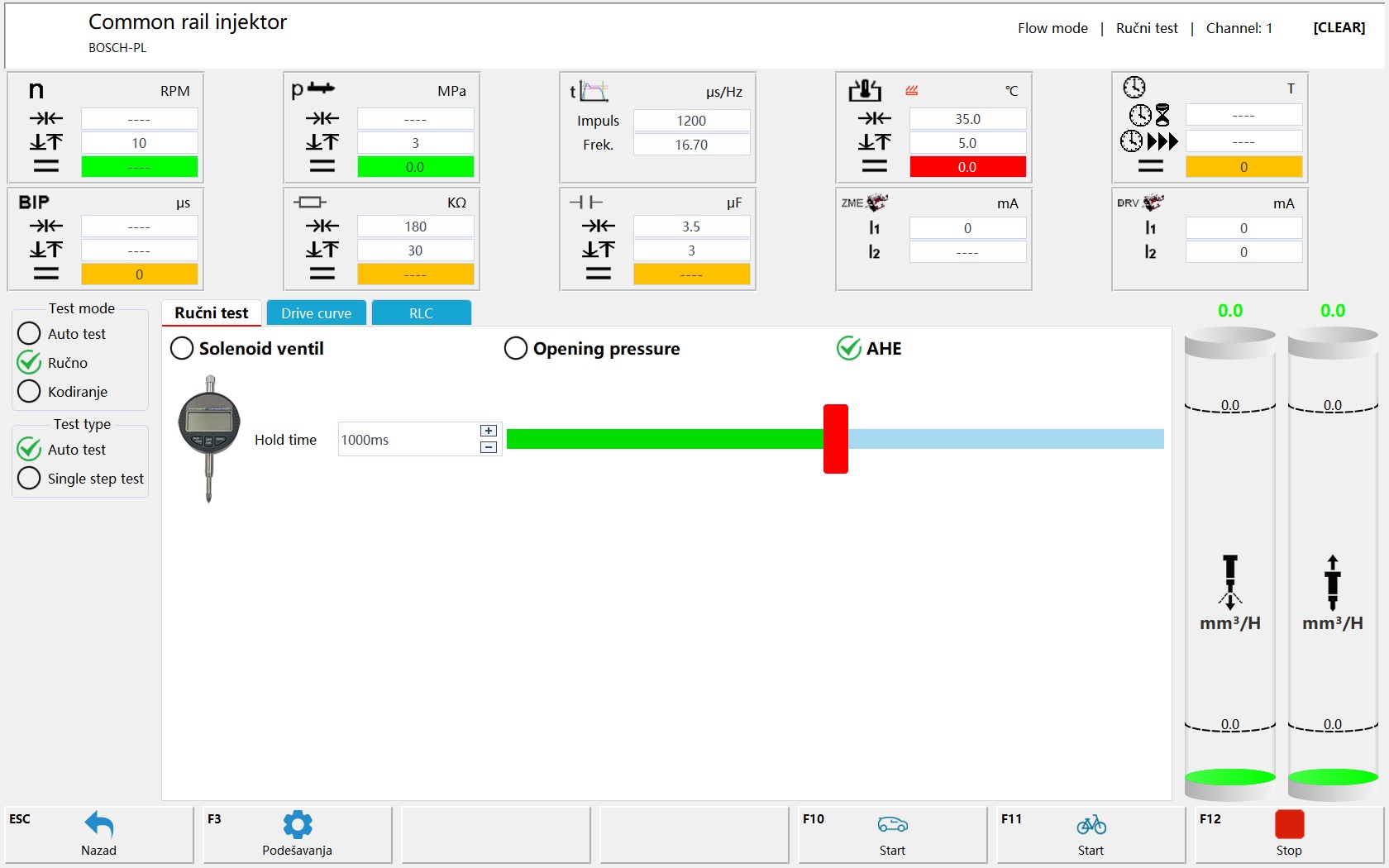The width and height of the screenshot is (1389, 868).
Task: Click the injection delivery flow icon
Action: [x=1230, y=582]
